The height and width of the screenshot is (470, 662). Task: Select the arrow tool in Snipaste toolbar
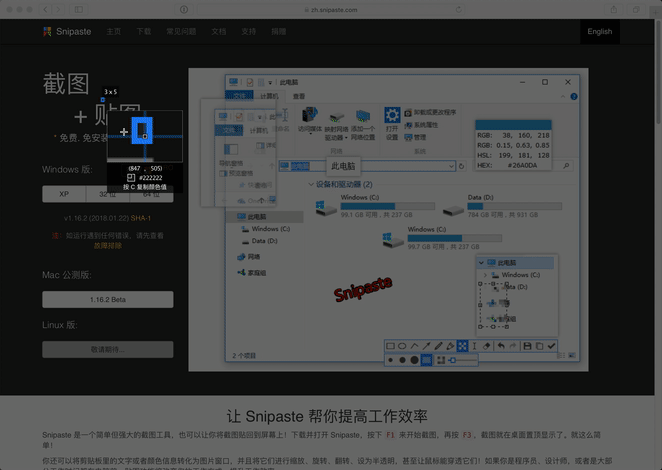click(426, 346)
